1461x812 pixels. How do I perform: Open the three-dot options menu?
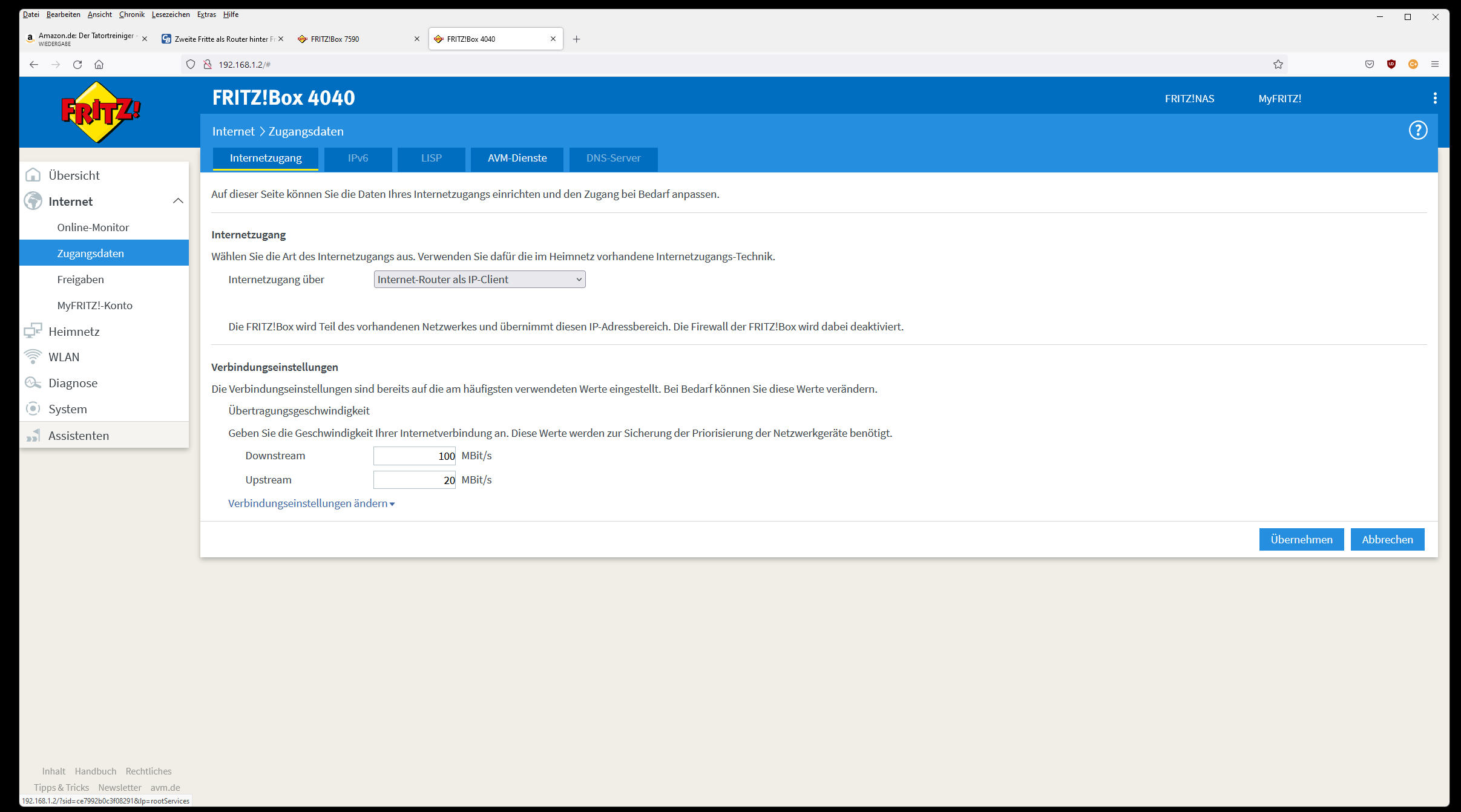click(x=1435, y=98)
